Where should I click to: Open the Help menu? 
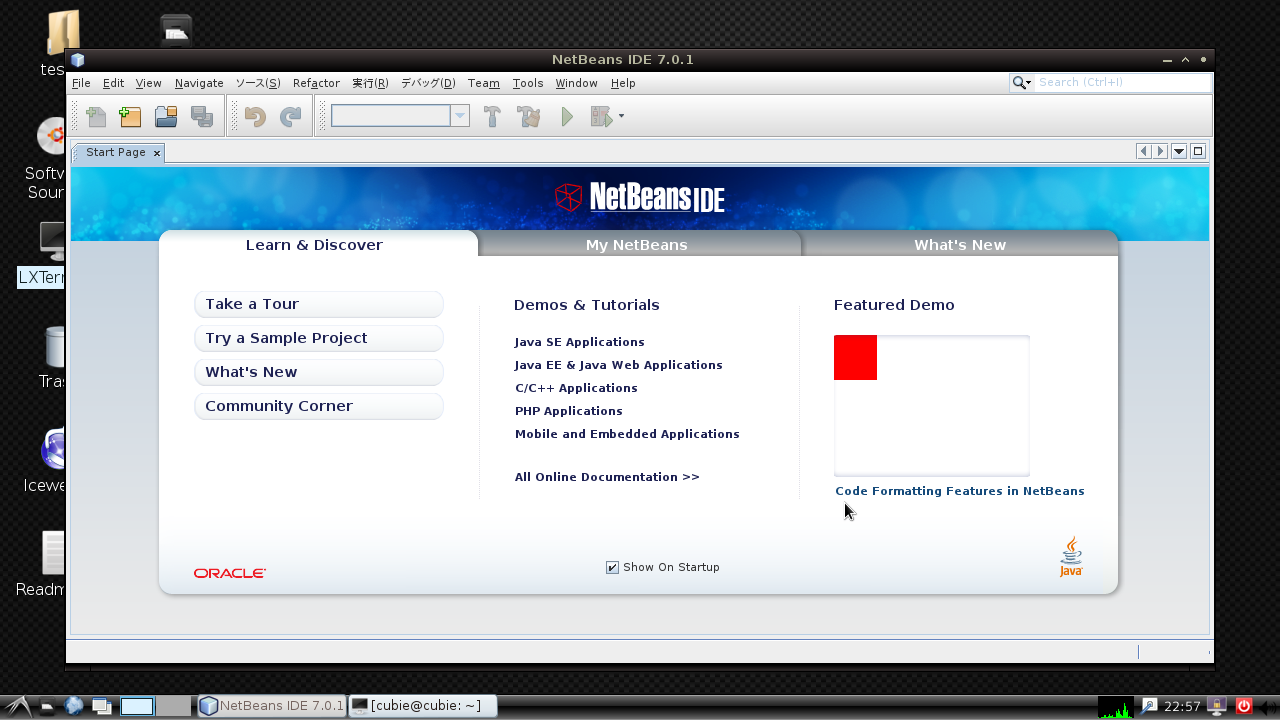[623, 83]
